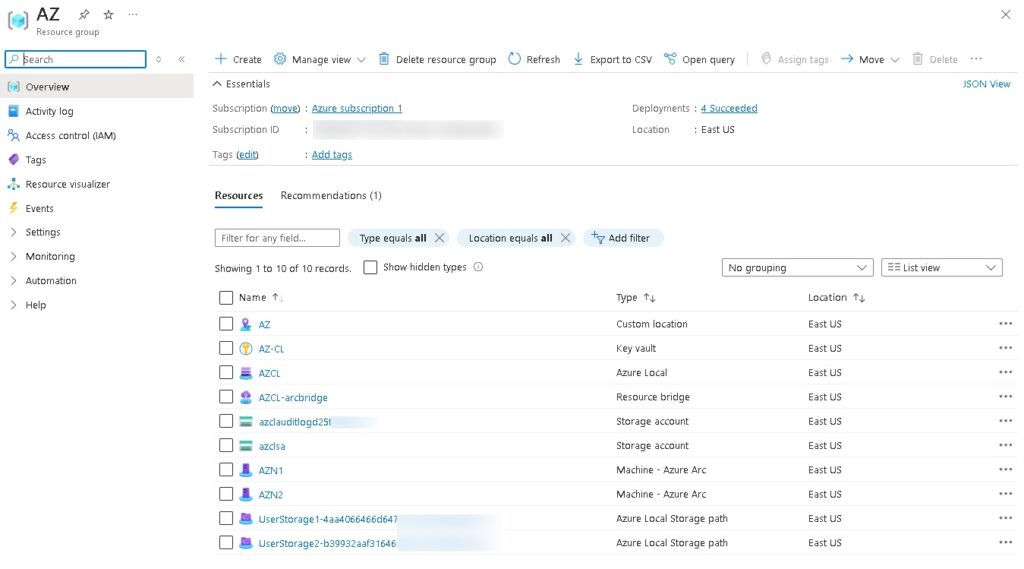This screenshot has width=1024, height=569.
Task: Click Add tags link
Action: [332, 155]
